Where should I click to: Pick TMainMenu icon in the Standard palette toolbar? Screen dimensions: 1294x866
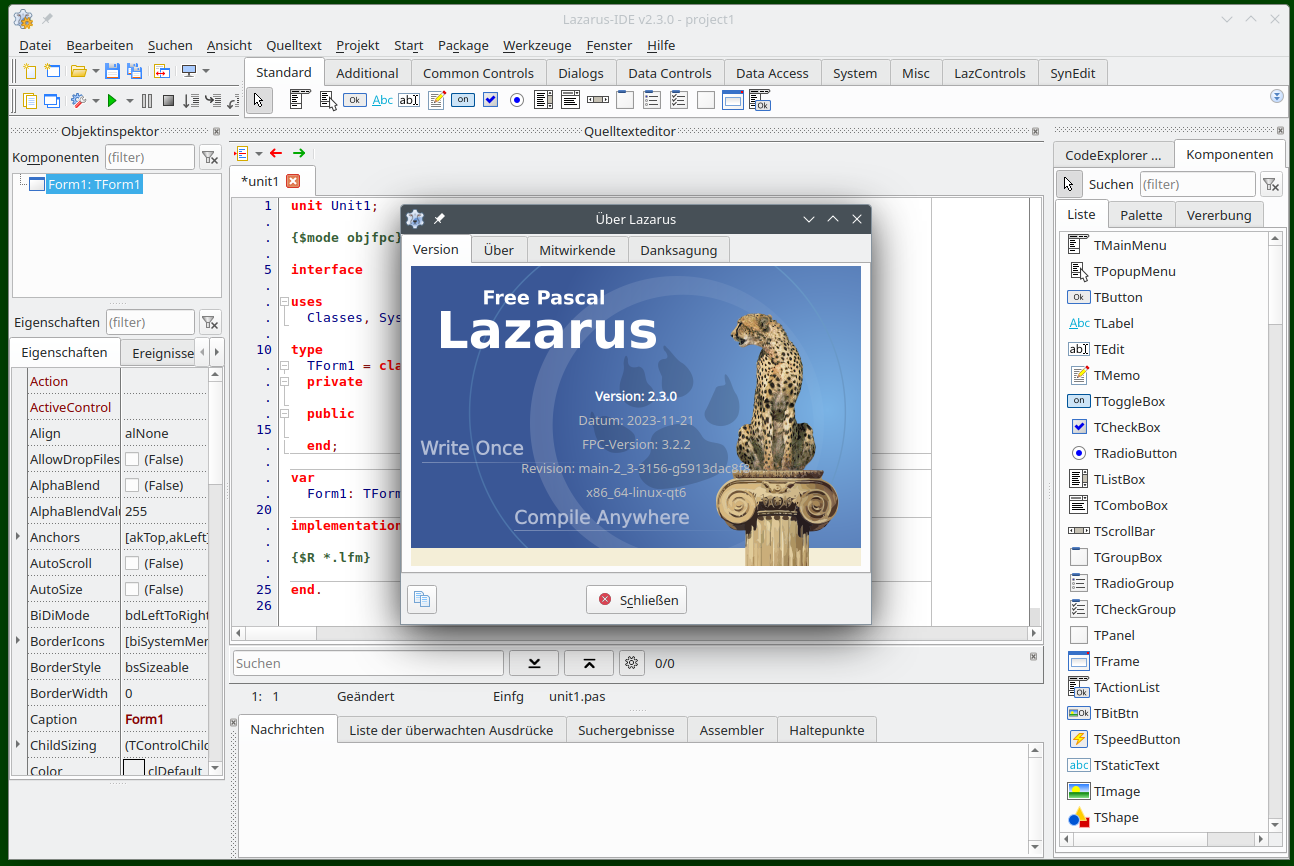pyautogui.click(x=300, y=99)
